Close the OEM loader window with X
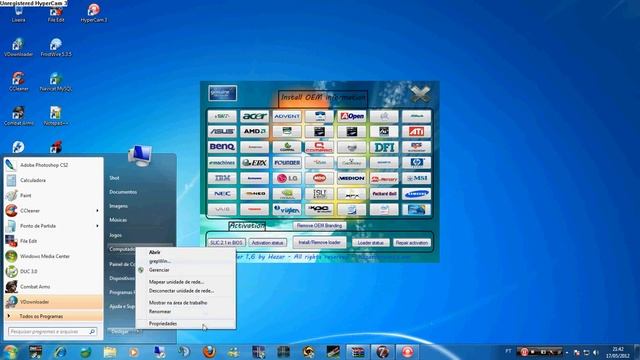The image size is (640, 360). tap(420, 94)
